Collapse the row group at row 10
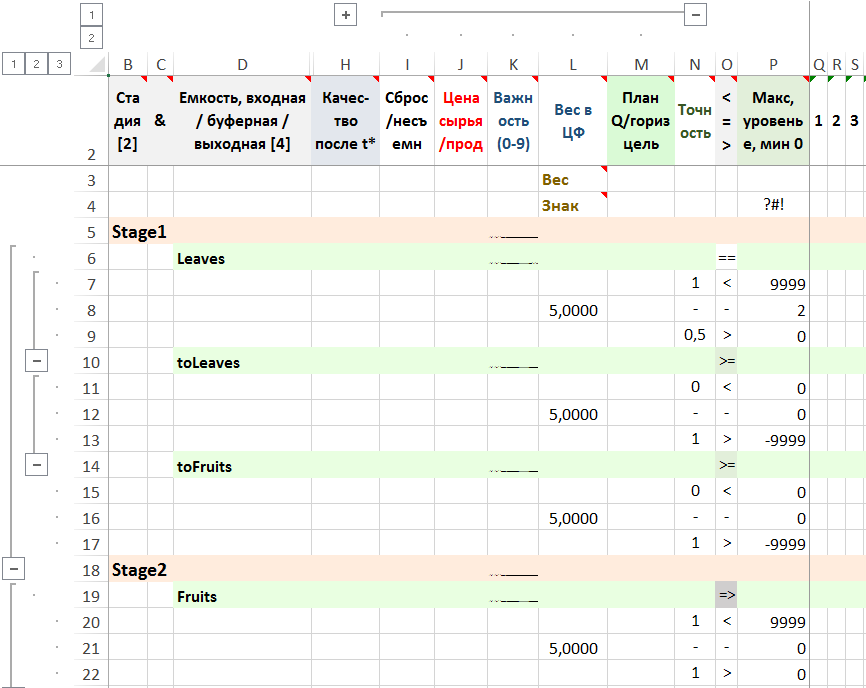 36,361
